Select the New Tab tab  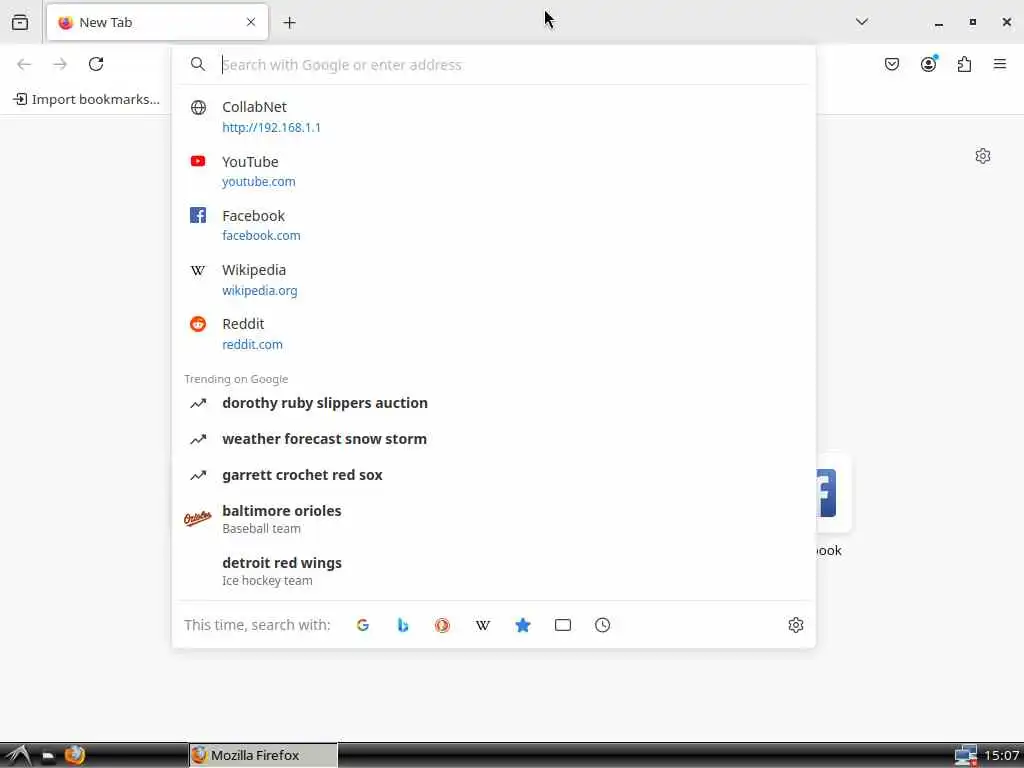(x=157, y=22)
